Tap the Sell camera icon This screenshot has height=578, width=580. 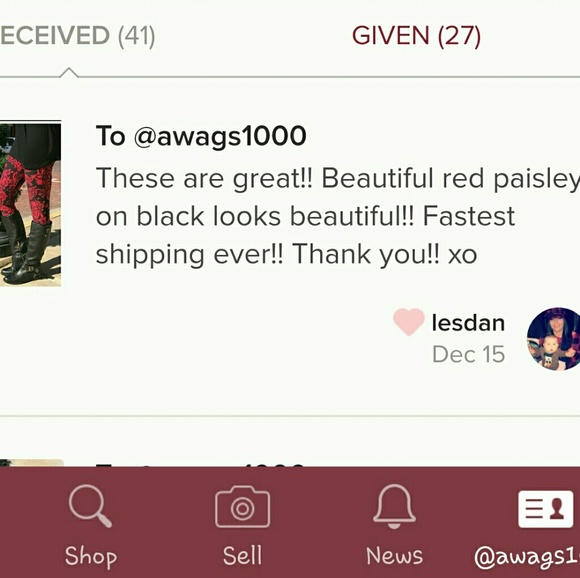point(243,507)
